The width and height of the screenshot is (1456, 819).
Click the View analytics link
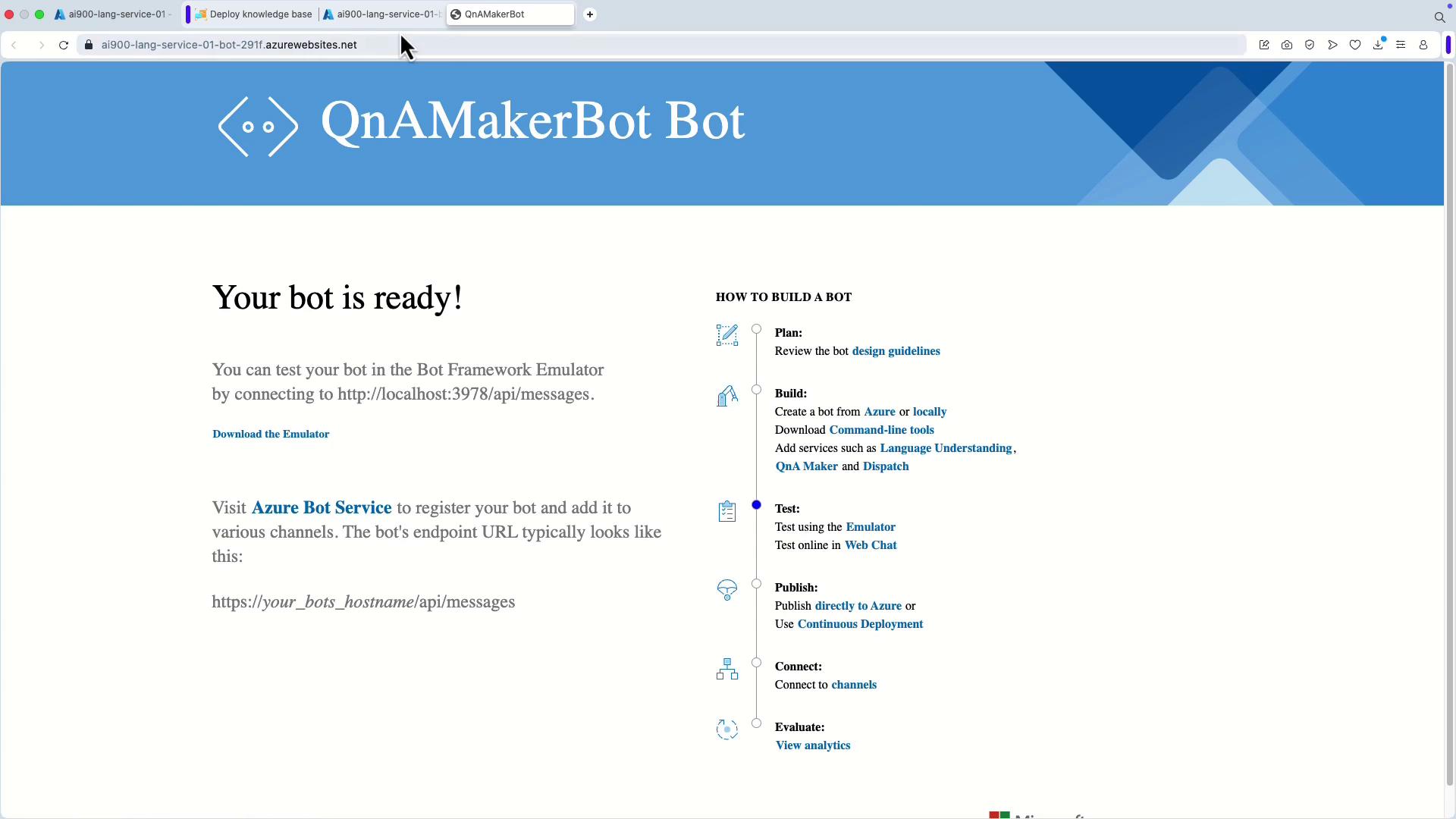[x=812, y=745]
